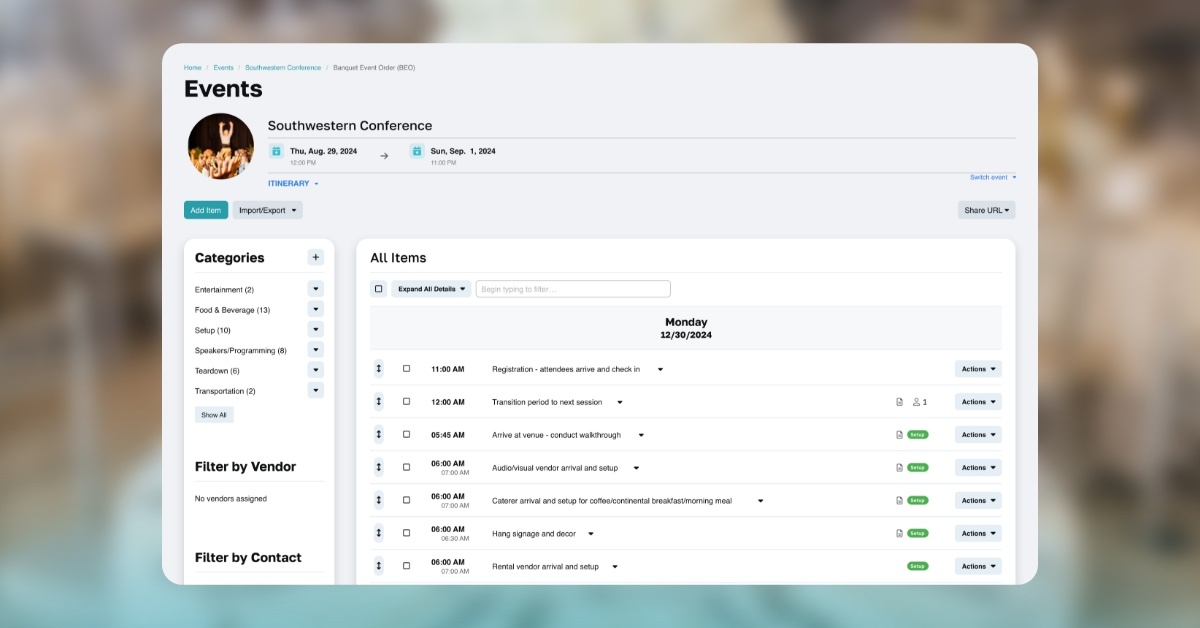Expand details for Hang signage and decor
1200x628 pixels.
591,534
